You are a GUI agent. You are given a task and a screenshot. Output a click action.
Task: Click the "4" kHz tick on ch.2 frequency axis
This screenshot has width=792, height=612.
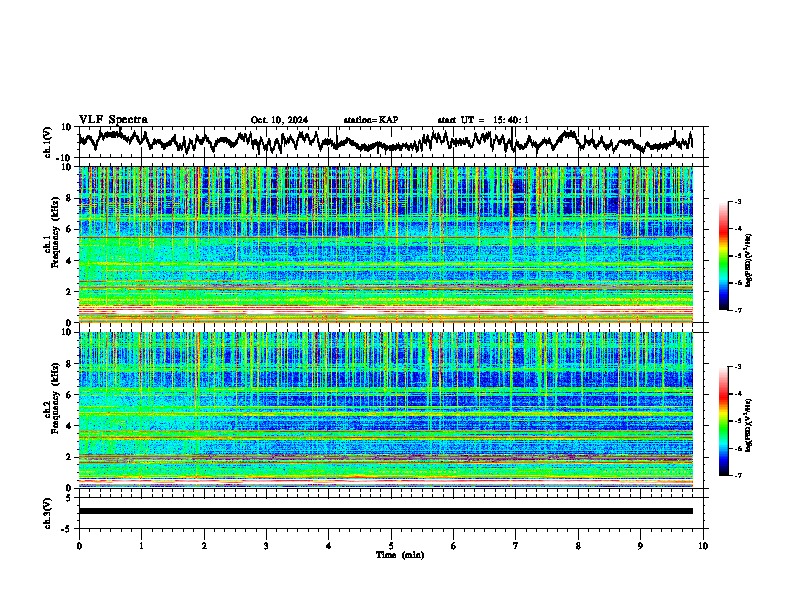click(x=69, y=426)
